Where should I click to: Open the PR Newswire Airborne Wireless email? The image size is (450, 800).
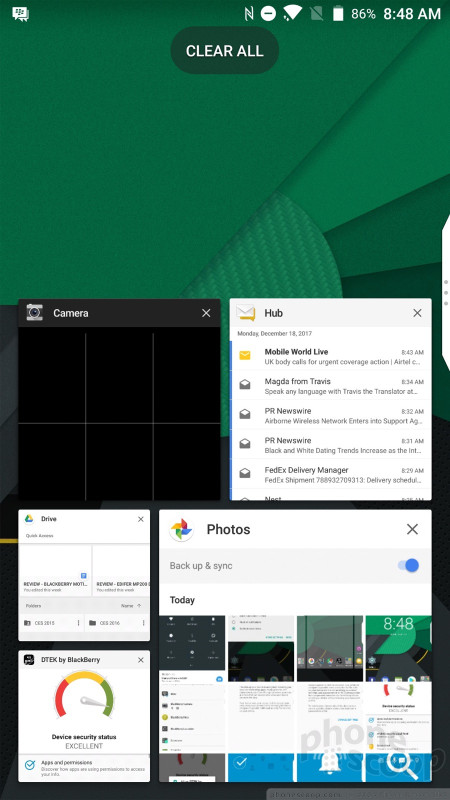(331, 416)
